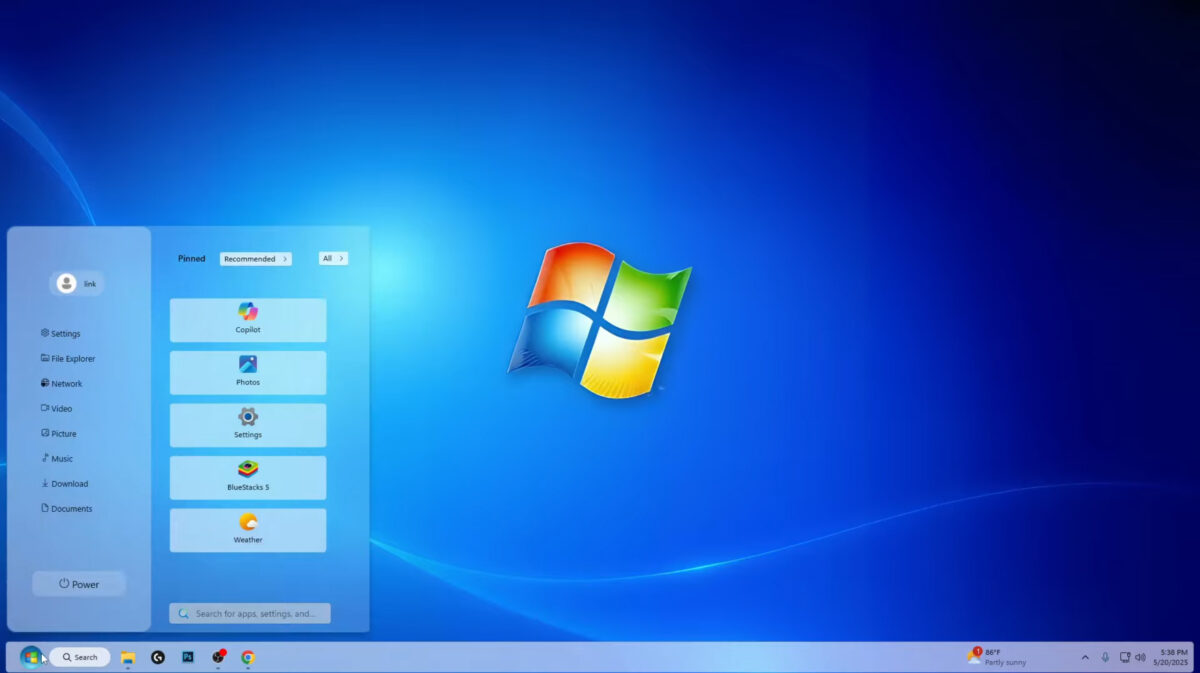The width and height of the screenshot is (1200, 673).
Task: Open the user profile for link
Action: click(77, 283)
